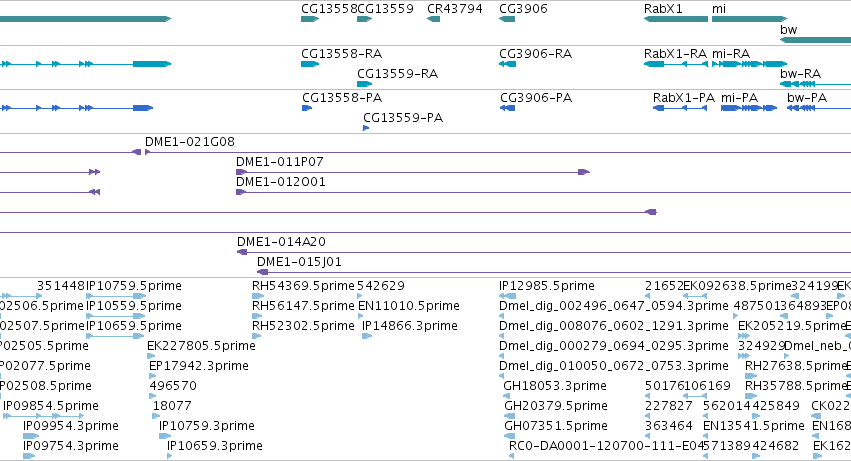Click the CG13558-PA protein label
The image size is (851, 461).
pyautogui.click(x=342, y=98)
